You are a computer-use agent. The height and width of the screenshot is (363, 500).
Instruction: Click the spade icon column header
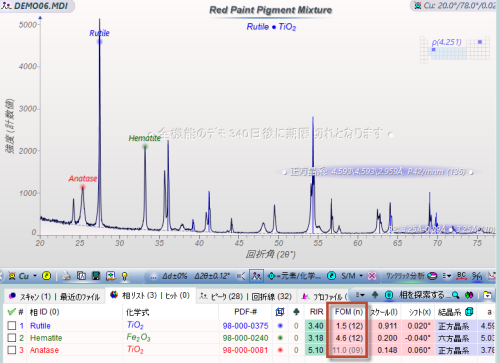[x=296, y=312]
